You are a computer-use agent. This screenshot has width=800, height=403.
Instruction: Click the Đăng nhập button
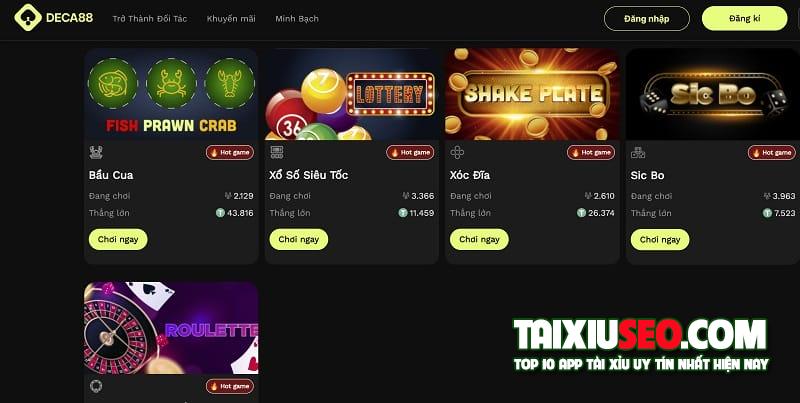click(646, 19)
